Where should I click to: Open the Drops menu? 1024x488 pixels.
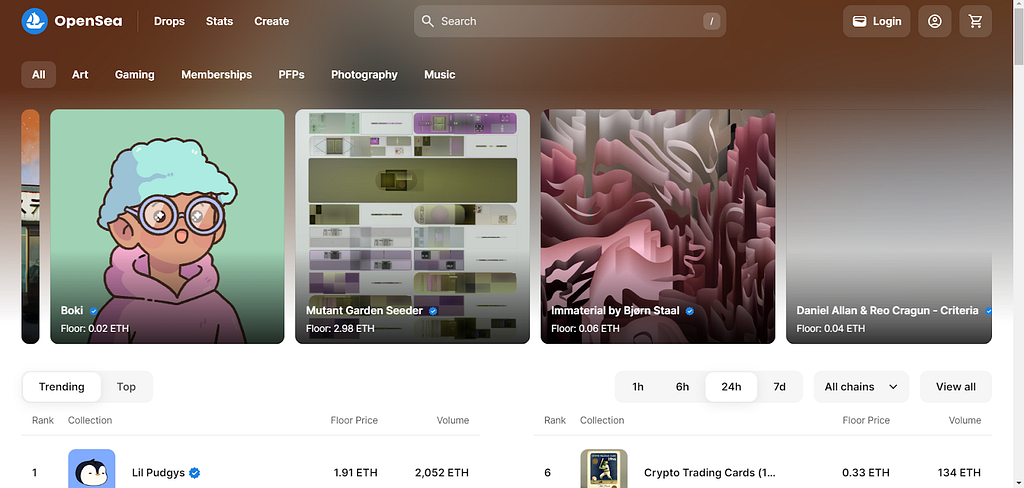169,22
